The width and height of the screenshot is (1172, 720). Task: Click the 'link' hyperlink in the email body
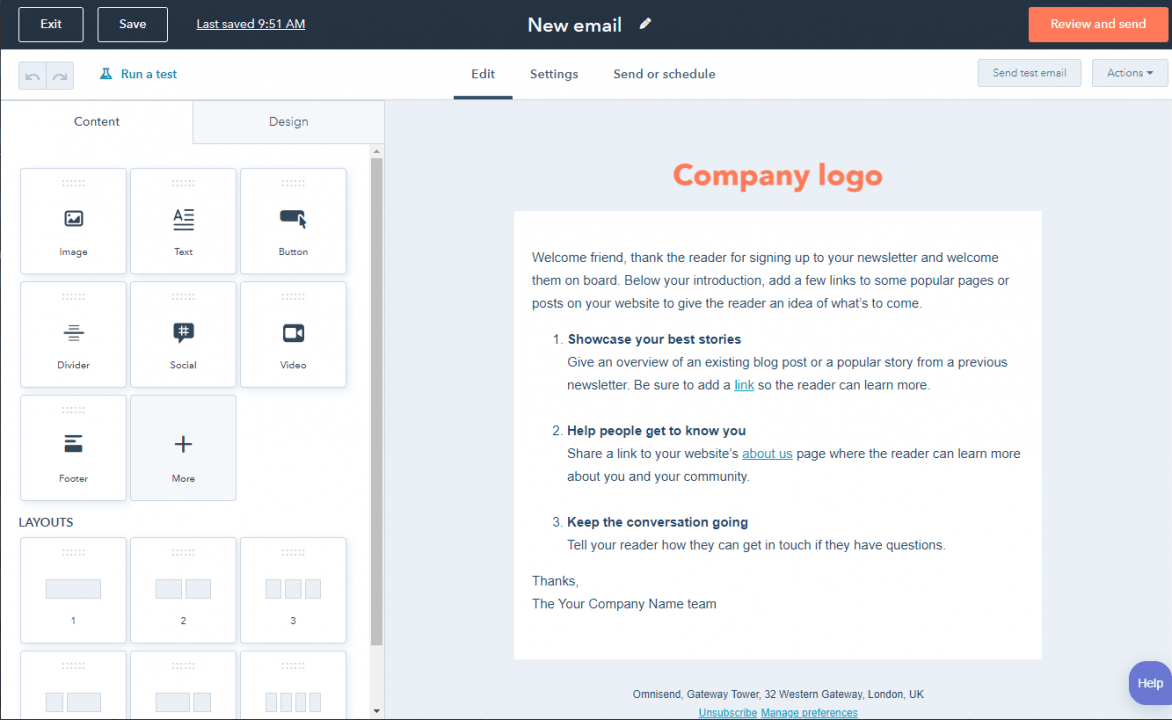(x=744, y=385)
